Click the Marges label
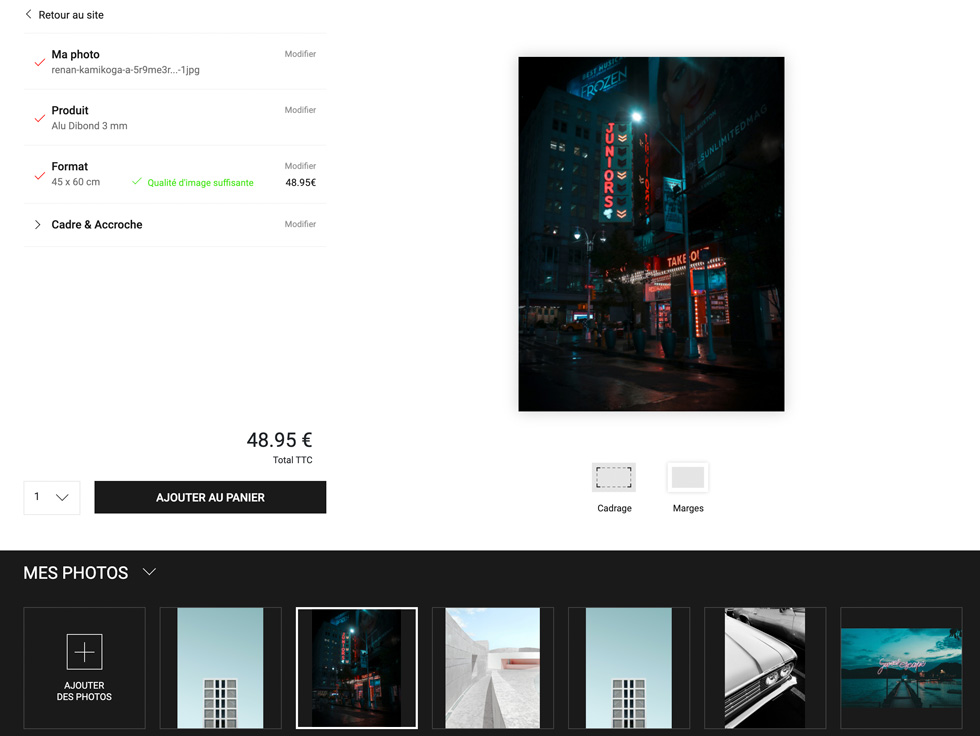The image size is (980, 736). tap(688, 508)
